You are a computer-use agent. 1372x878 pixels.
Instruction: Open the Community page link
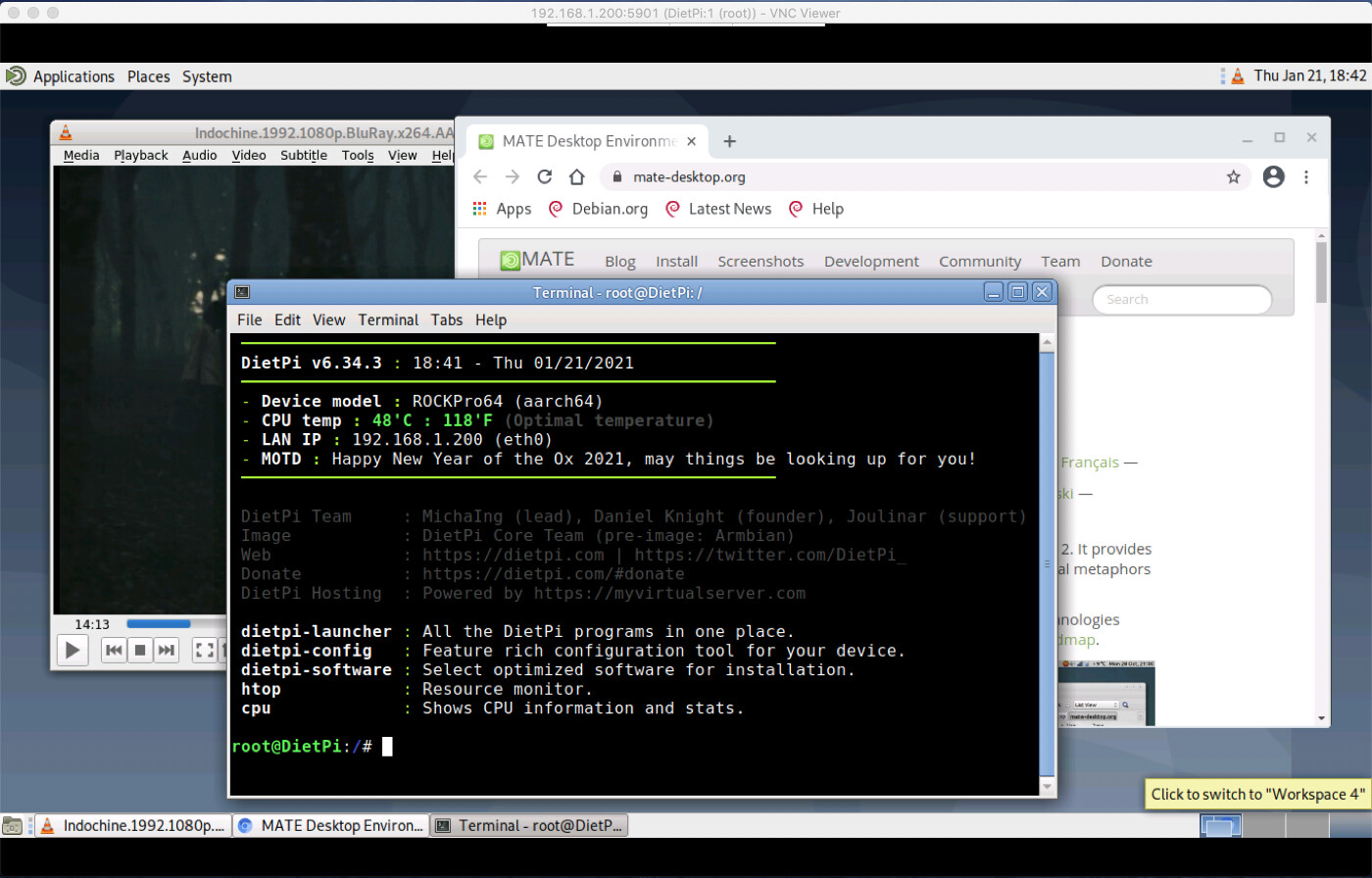tap(980, 262)
